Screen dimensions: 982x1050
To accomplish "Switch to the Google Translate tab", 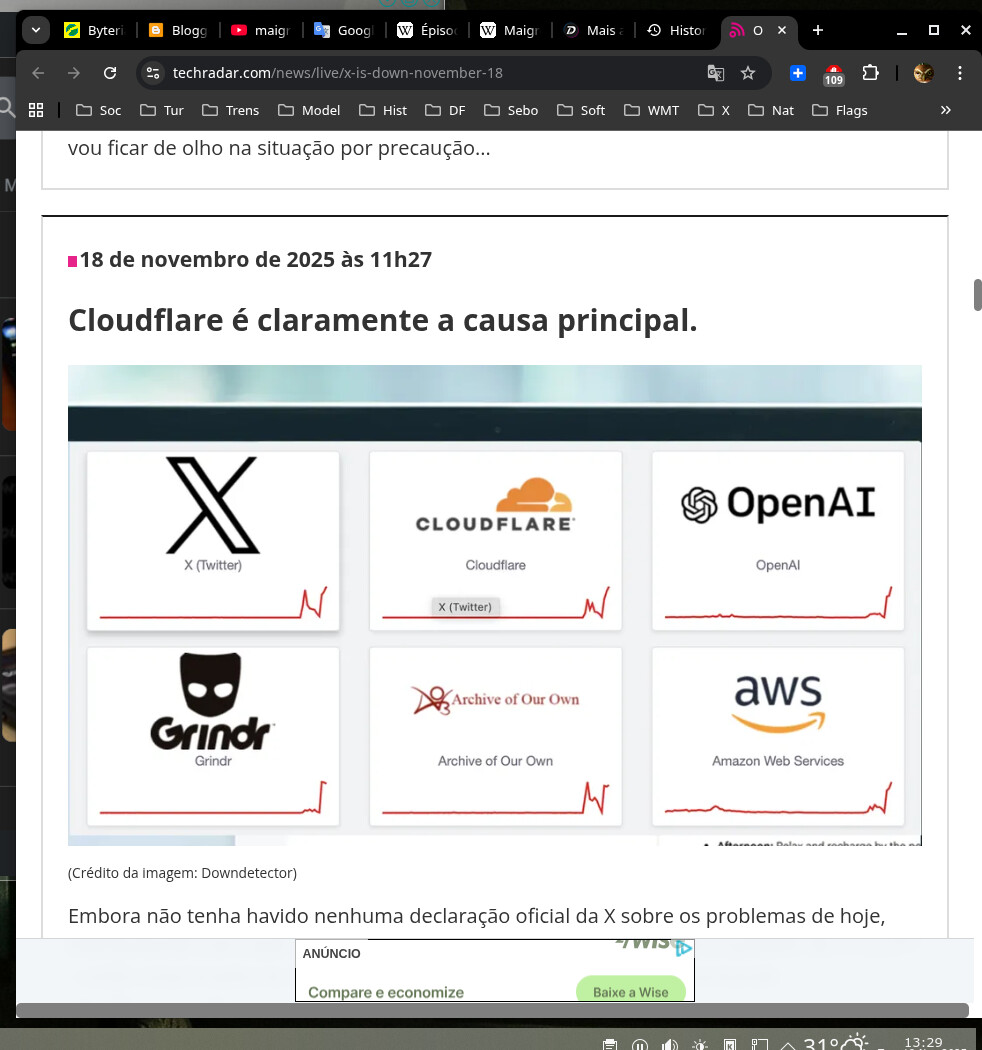I will (x=344, y=30).
